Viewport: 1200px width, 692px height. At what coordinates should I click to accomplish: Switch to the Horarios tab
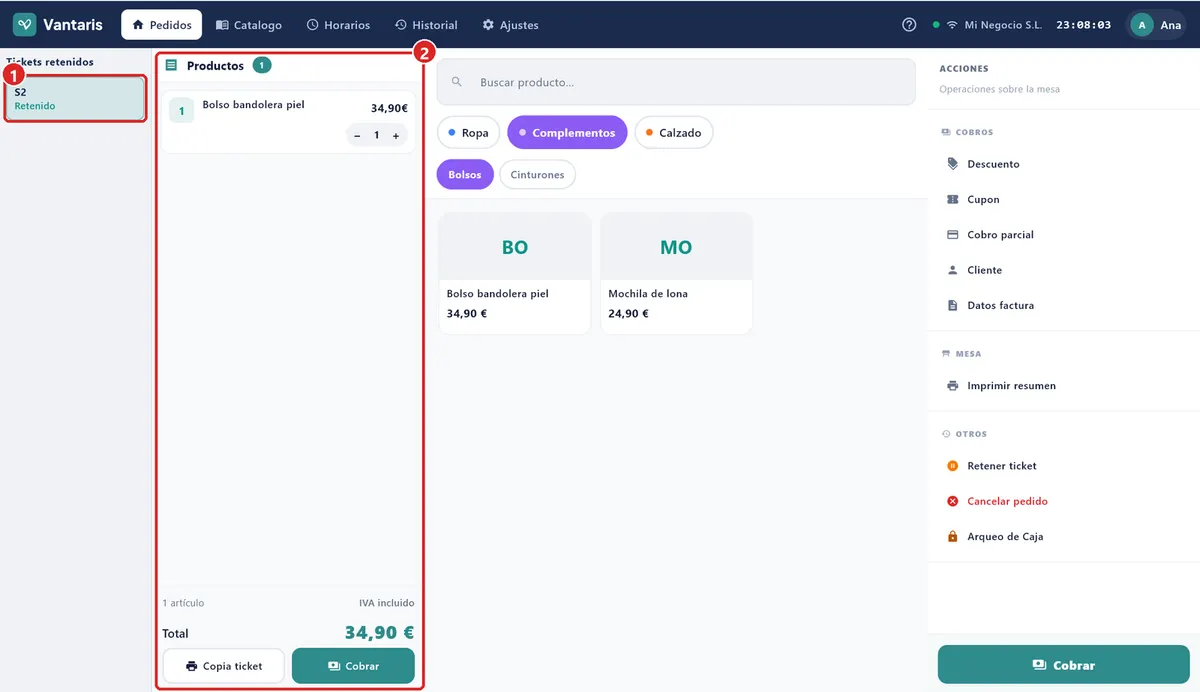338,25
